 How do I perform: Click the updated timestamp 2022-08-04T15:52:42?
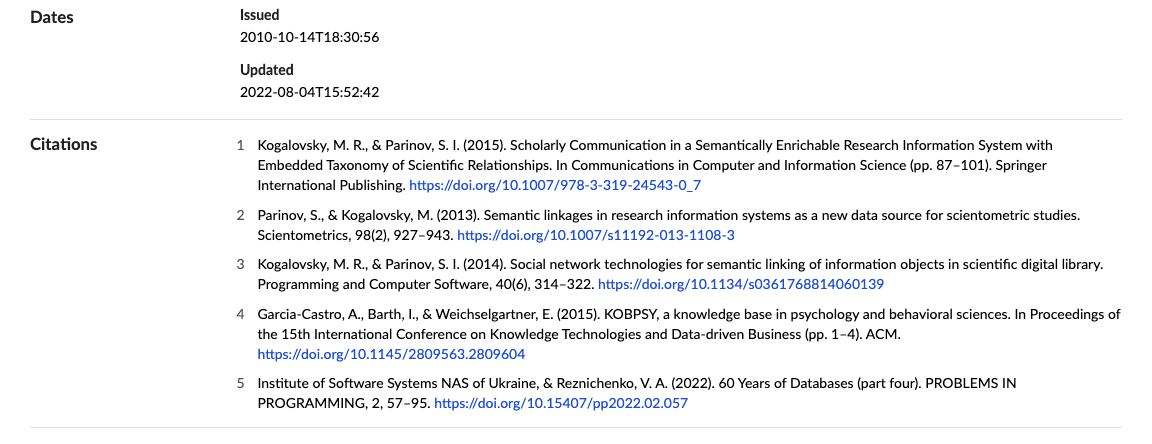click(x=309, y=92)
